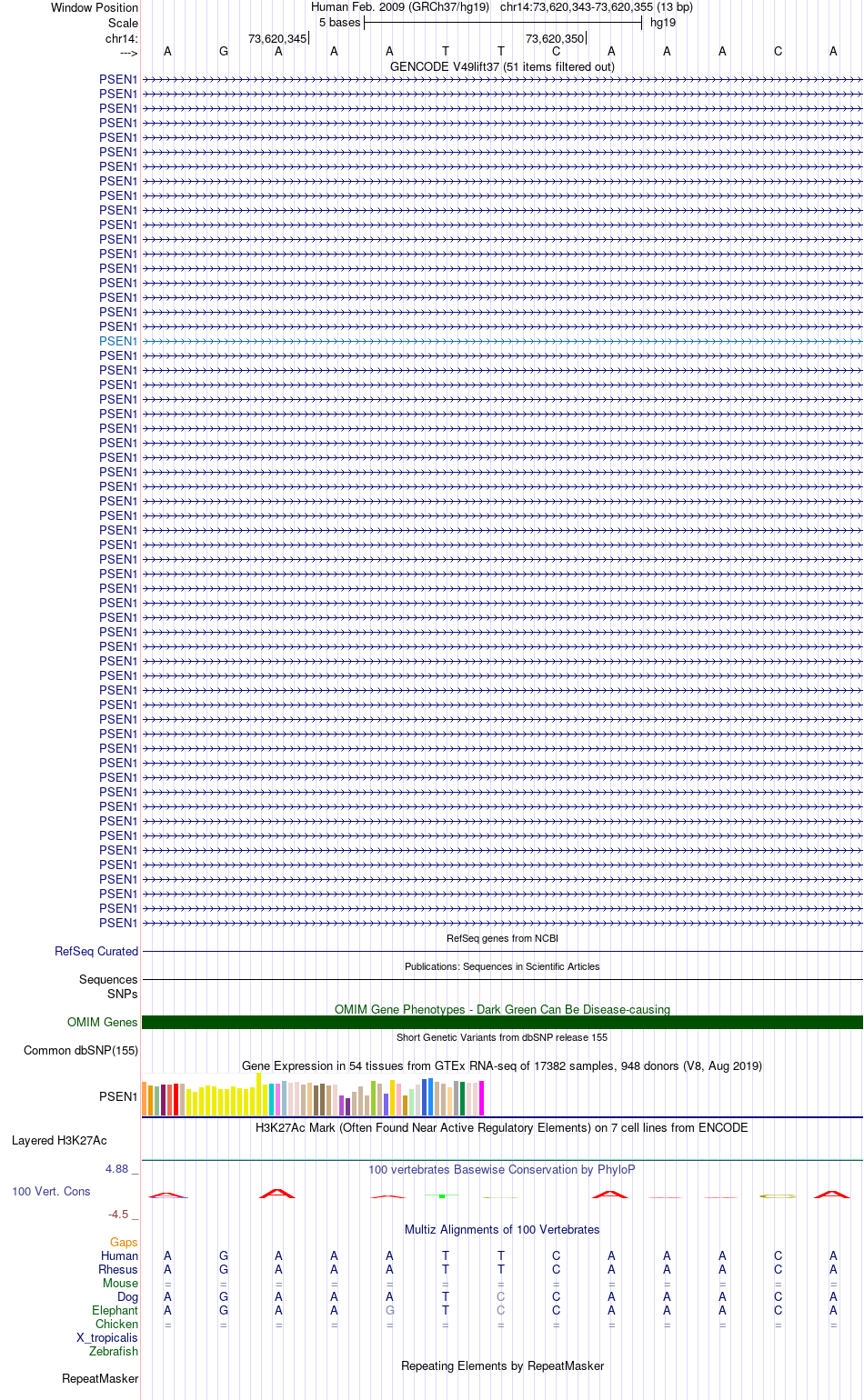Click the gray C in the Elephant row
Screen dimensions: 864x1400
[x=501, y=1311]
